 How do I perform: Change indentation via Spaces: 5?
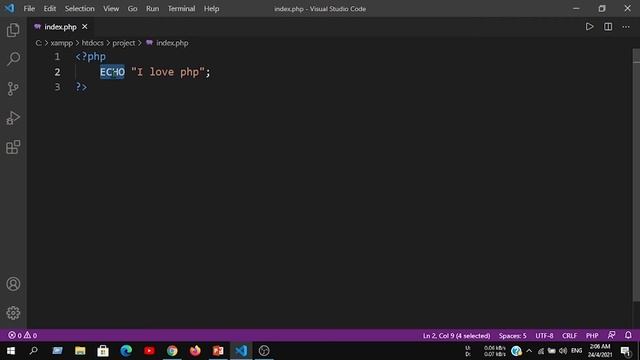[x=512, y=336]
